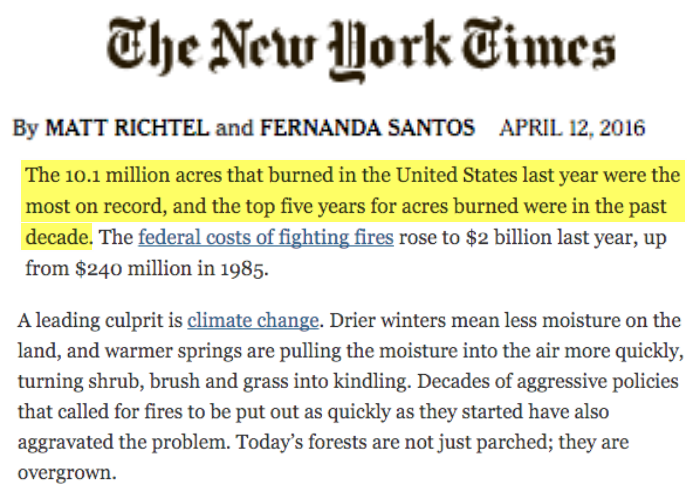
Task: Click The New York Times logo
Action: (x=361, y=49)
